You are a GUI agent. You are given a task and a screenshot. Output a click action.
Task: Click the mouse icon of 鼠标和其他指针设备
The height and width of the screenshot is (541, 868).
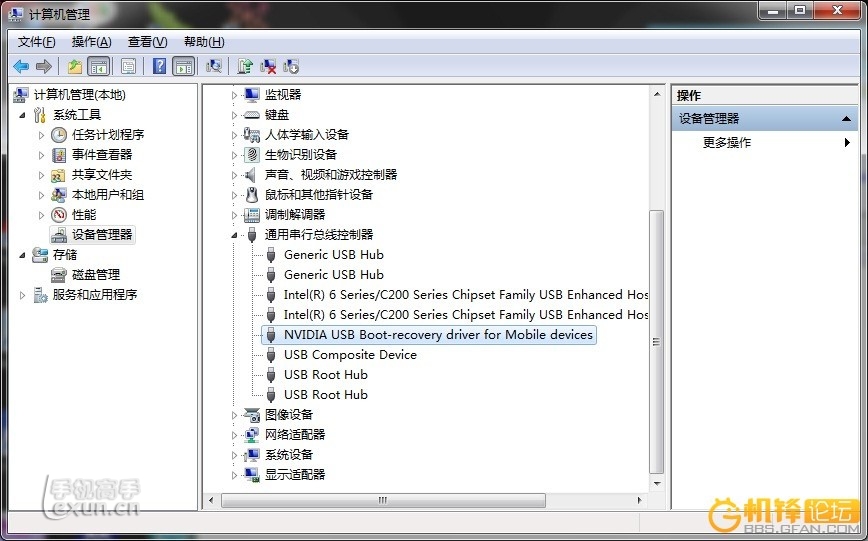pos(252,195)
